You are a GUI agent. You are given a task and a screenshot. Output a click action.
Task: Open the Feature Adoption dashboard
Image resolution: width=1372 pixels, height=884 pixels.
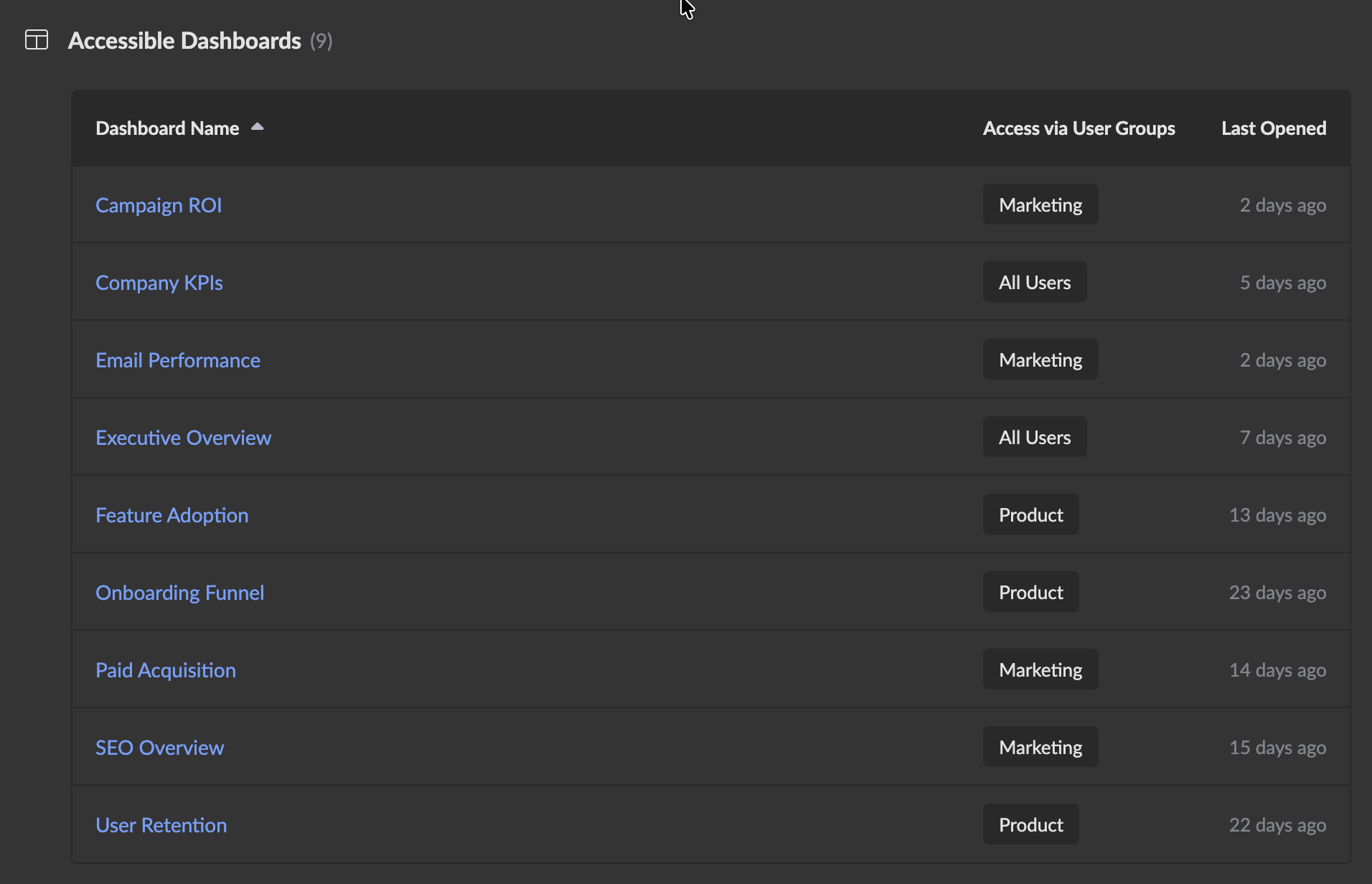pyautogui.click(x=171, y=514)
